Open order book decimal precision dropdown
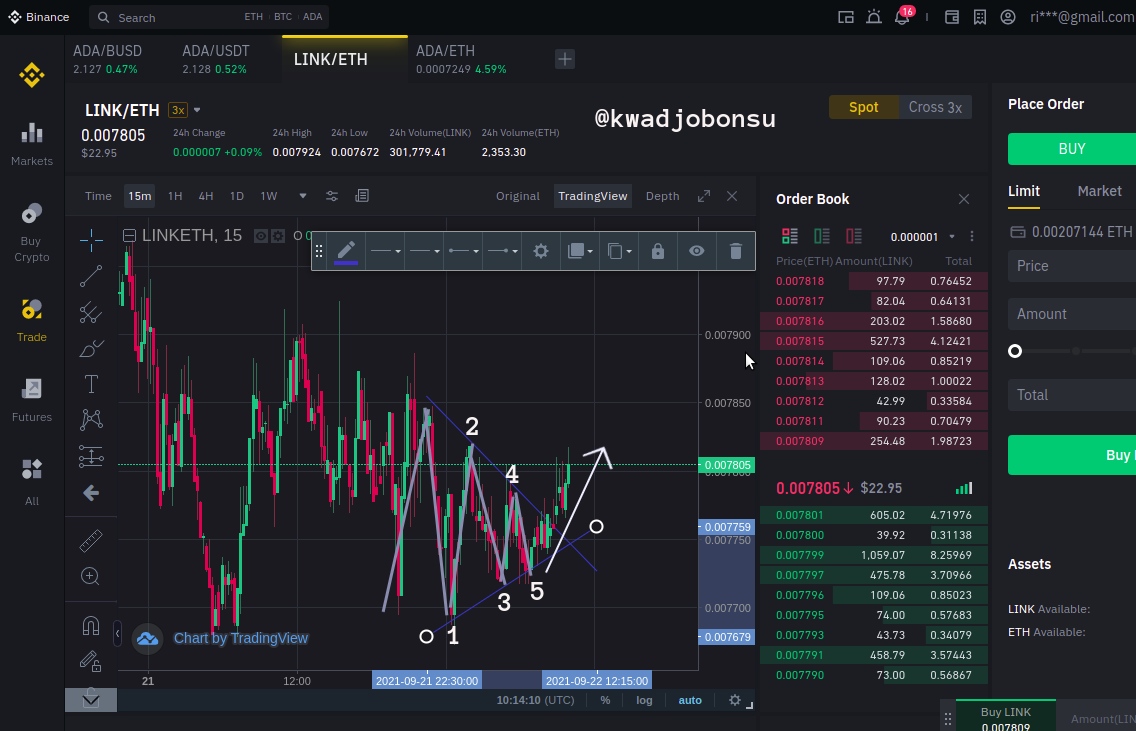 tap(922, 237)
